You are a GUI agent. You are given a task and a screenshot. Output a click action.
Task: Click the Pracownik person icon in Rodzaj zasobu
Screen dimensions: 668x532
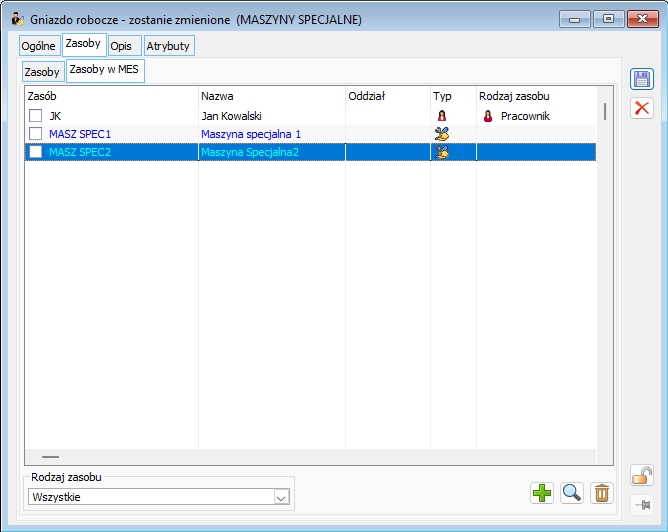pyautogui.click(x=488, y=116)
